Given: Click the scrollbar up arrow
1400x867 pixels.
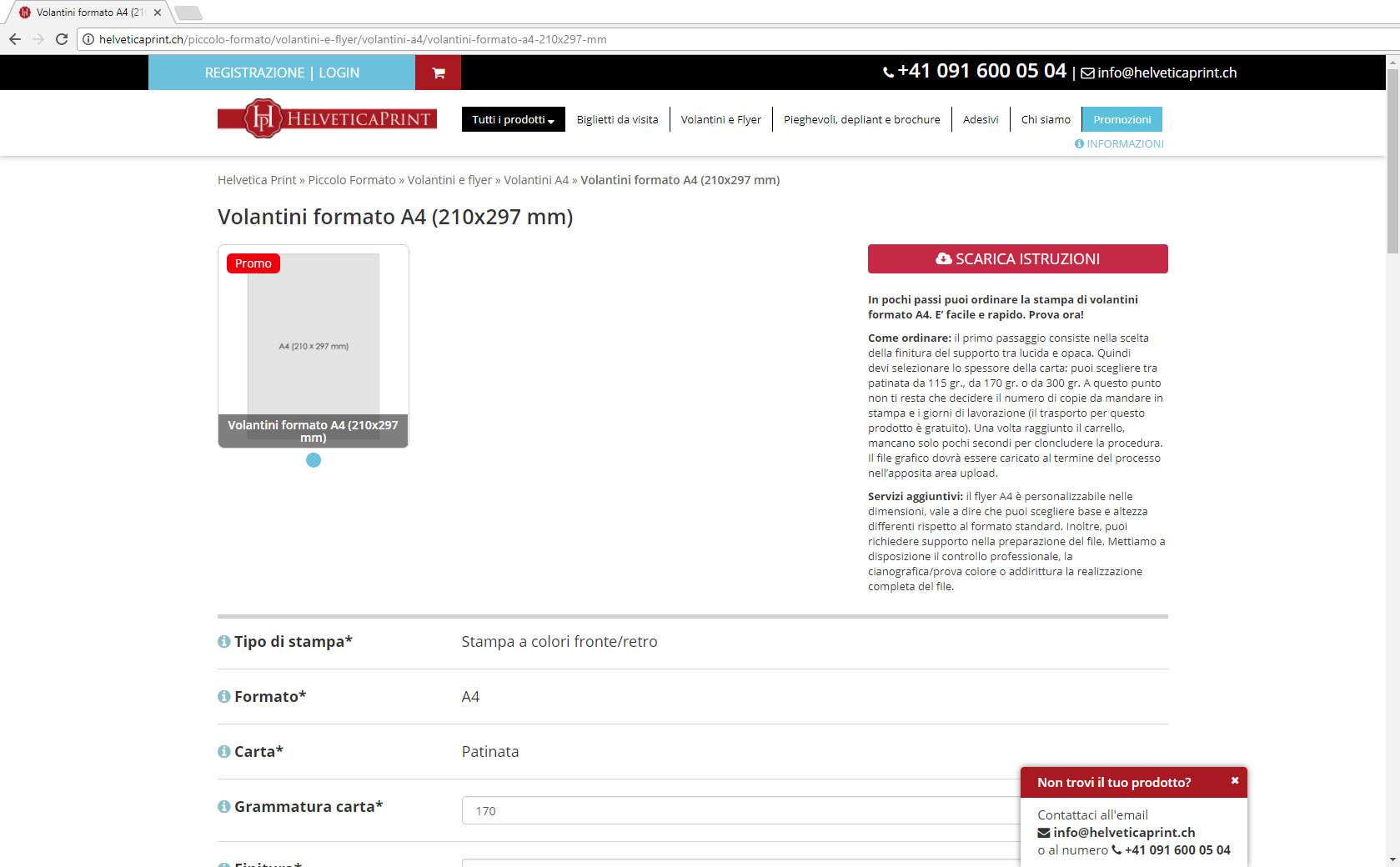Looking at the screenshot, I should coord(1392,62).
